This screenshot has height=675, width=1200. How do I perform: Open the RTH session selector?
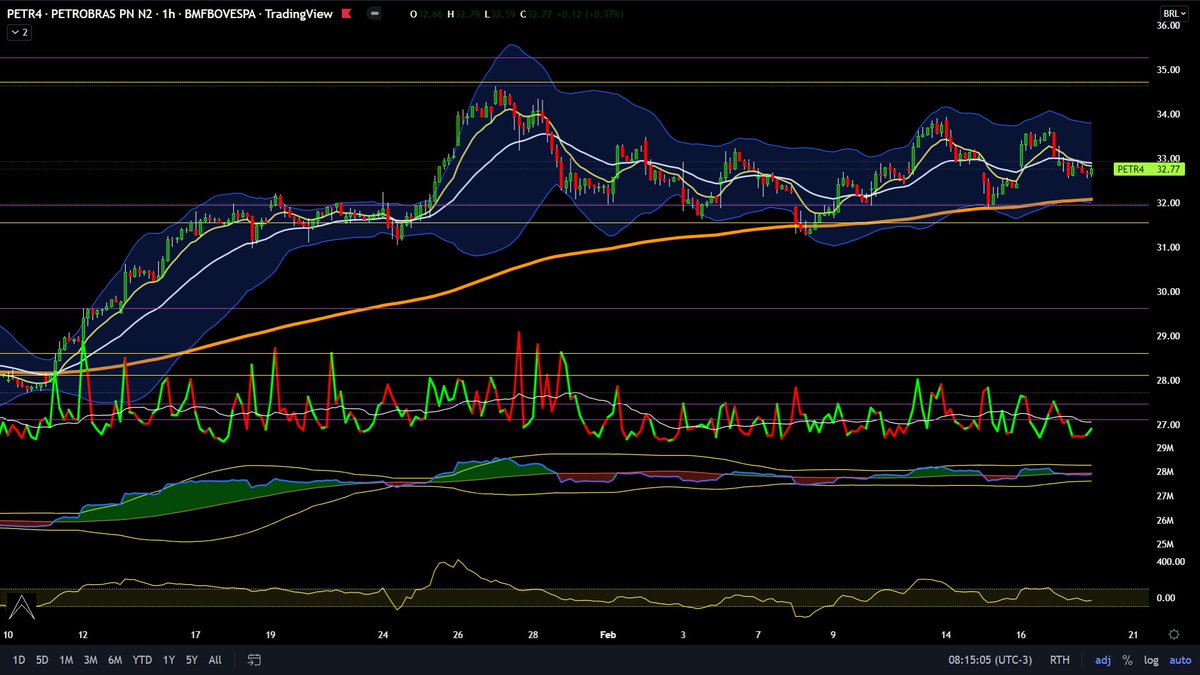pos(1060,660)
